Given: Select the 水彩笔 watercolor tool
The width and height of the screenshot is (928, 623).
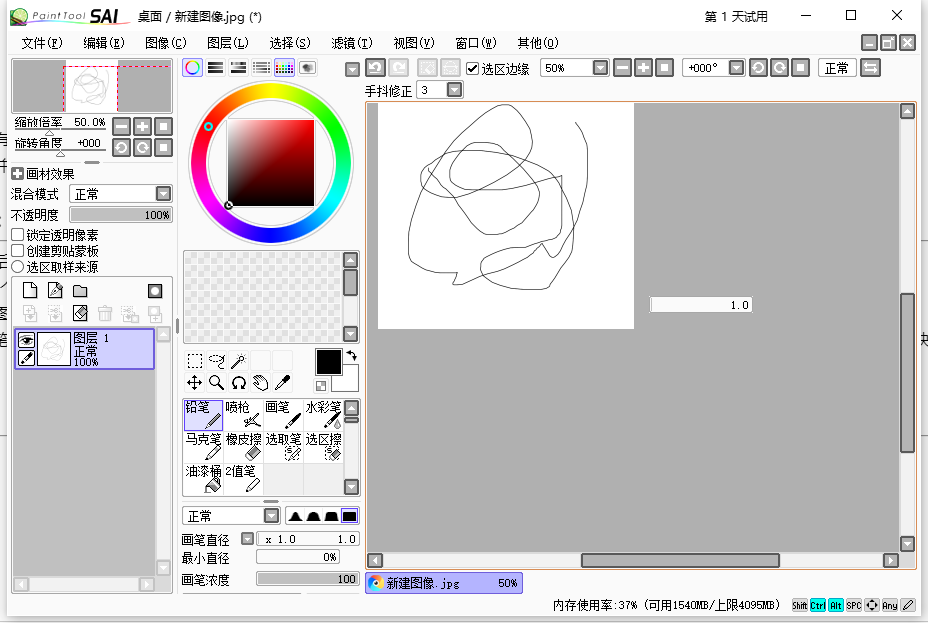Looking at the screenshot, I should (323, 415).
